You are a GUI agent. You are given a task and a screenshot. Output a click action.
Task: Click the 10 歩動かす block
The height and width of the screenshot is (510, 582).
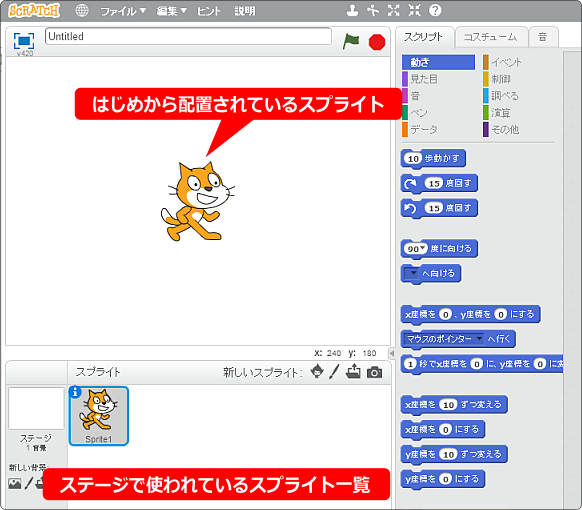pyautogui.click(x=433, y=159)
